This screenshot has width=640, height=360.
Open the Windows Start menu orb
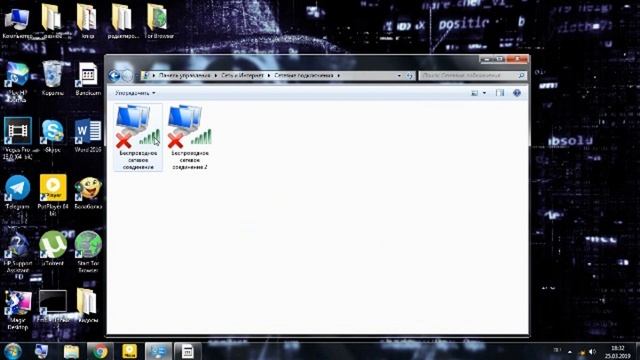click(13, 351)
